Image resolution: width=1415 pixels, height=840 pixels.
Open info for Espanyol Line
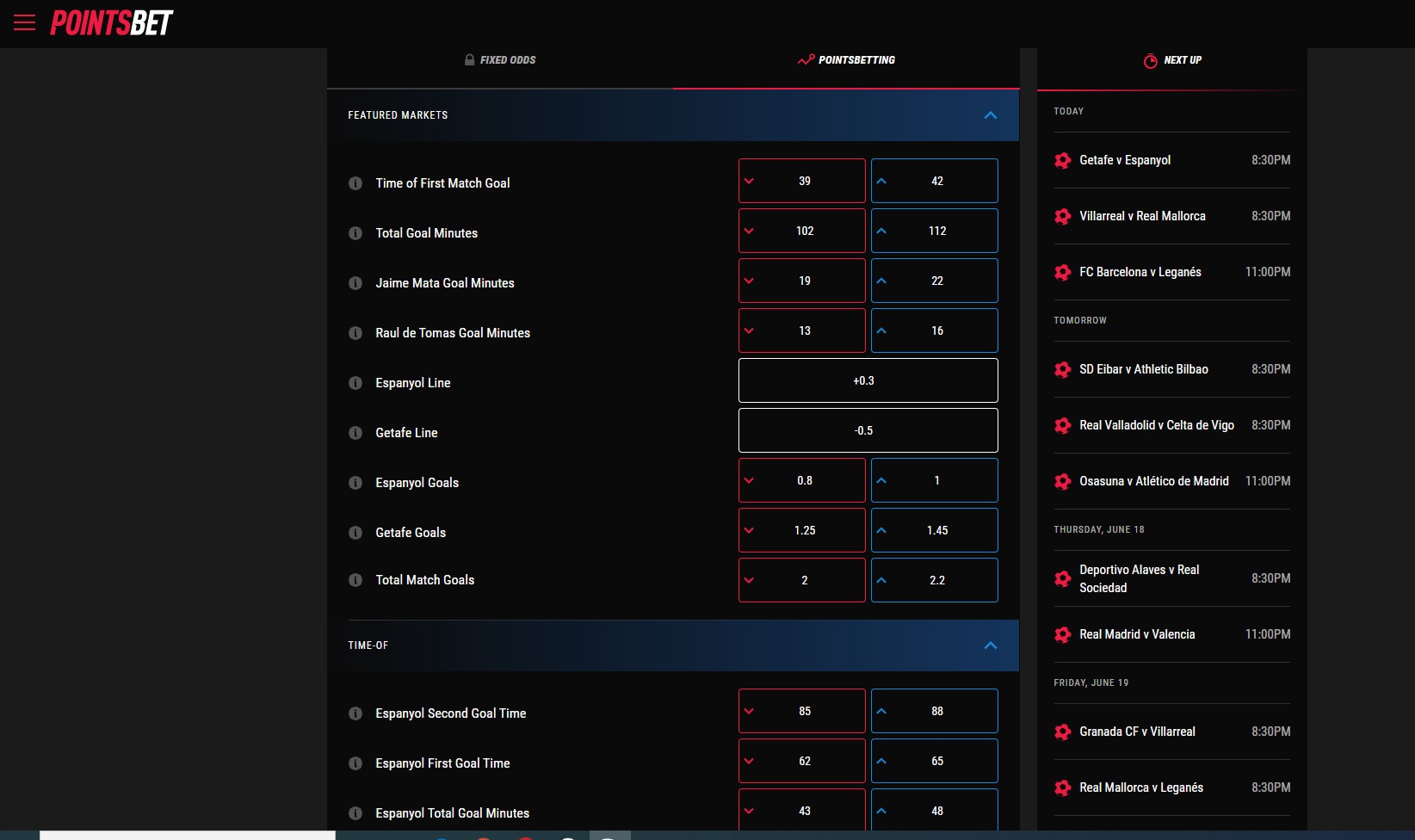tap(355, 383)
